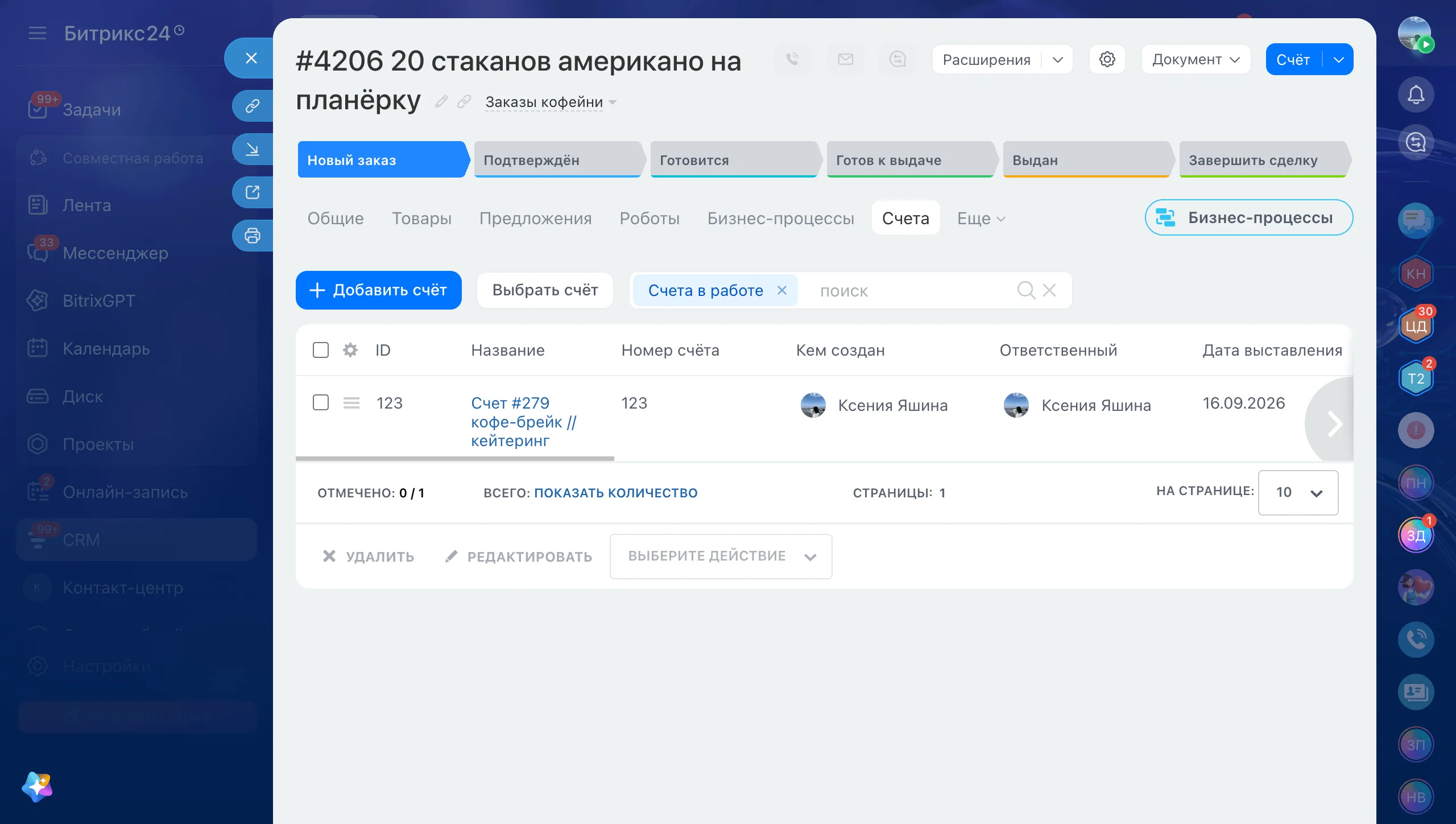This screenshot has height=824, width=1456.
Task: Click the email envelope icon in deal header
Action: pos(845,59)
